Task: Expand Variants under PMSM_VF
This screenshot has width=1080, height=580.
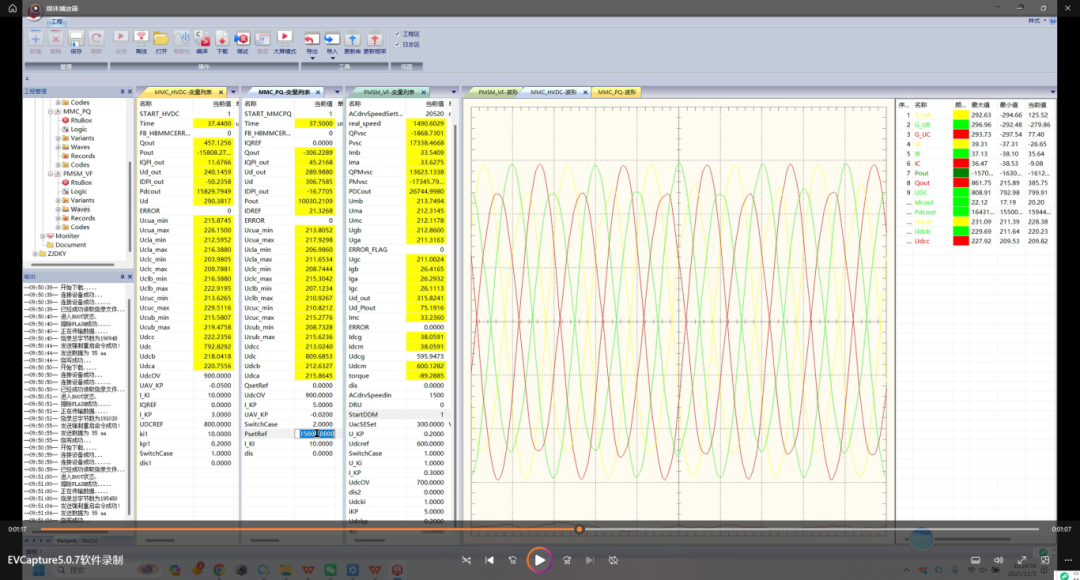Action: (59, 200)
